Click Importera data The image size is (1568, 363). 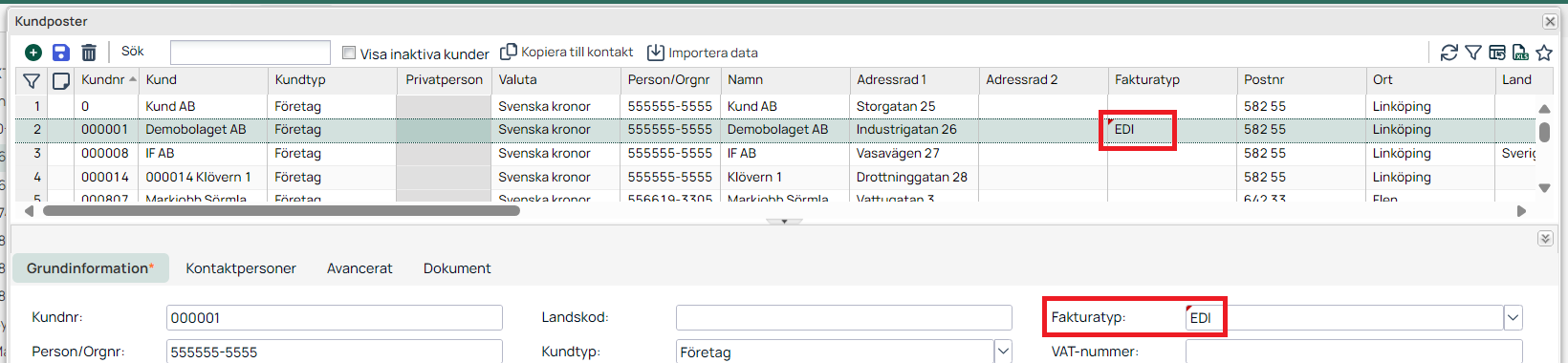[703, 53]
